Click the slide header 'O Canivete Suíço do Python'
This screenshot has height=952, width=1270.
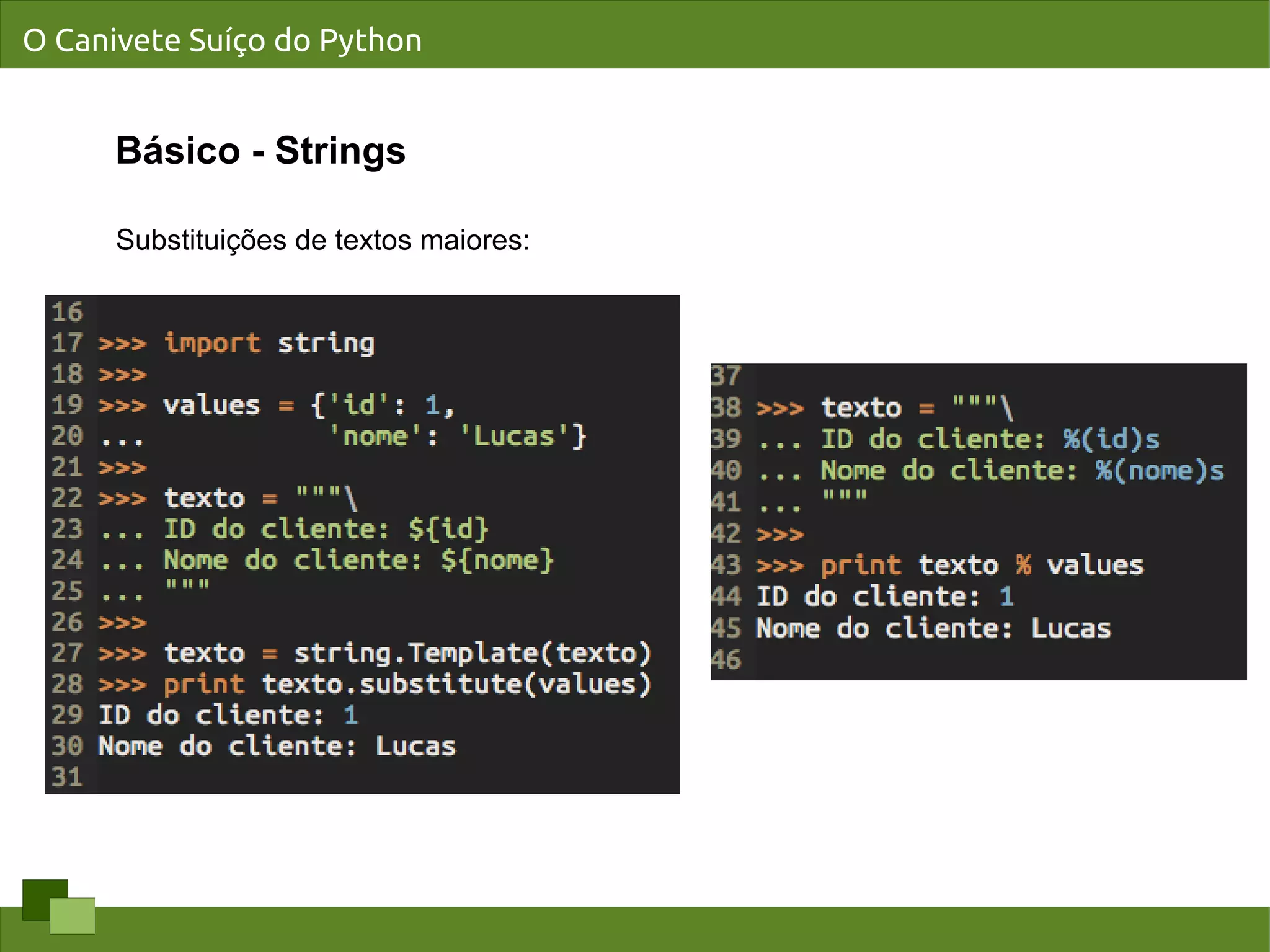point(222,41)
